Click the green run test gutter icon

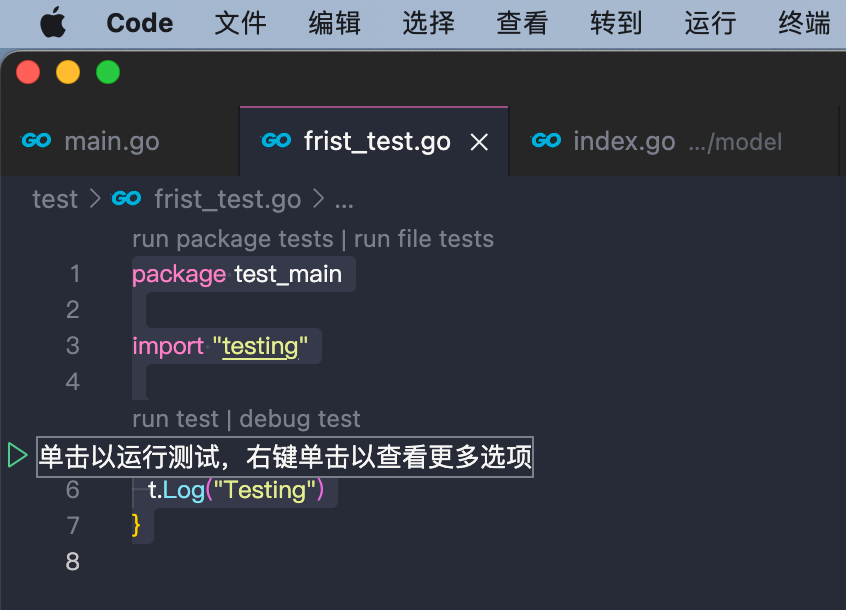click(x=17, y=456)
